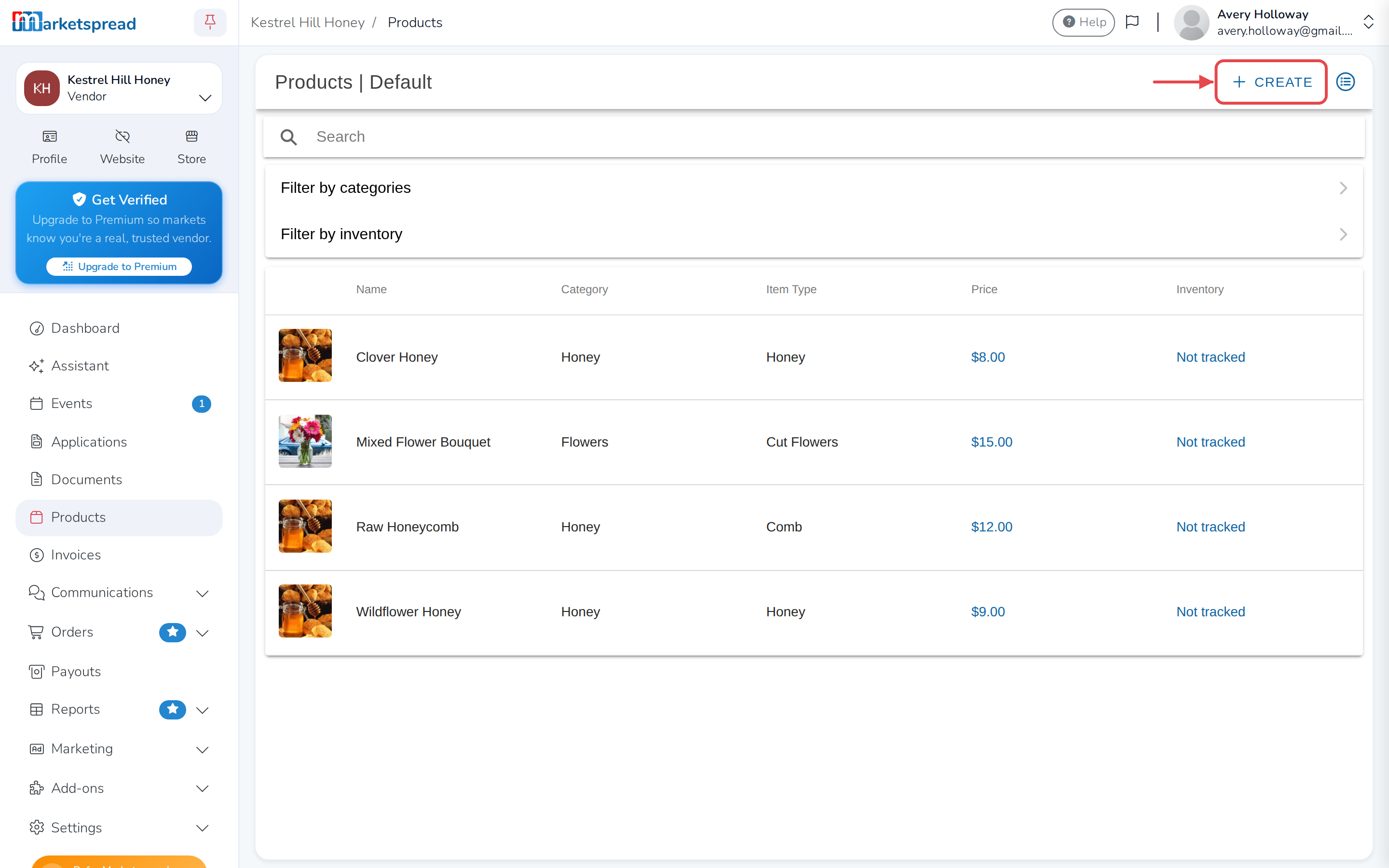Click the Kestrel Hill Honey KH avatar
The image size is (1389, 868).
[41, 88]
